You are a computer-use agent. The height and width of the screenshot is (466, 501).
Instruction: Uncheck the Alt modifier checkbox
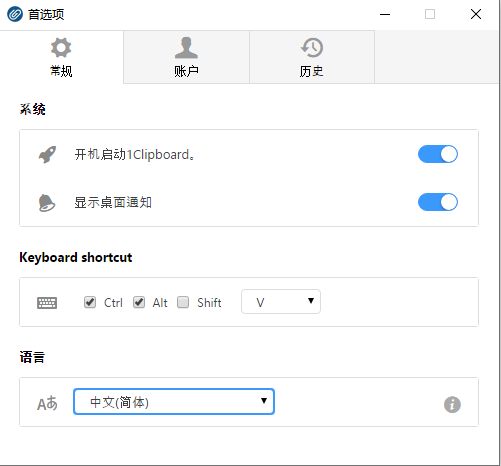click(x=139, y=302)
